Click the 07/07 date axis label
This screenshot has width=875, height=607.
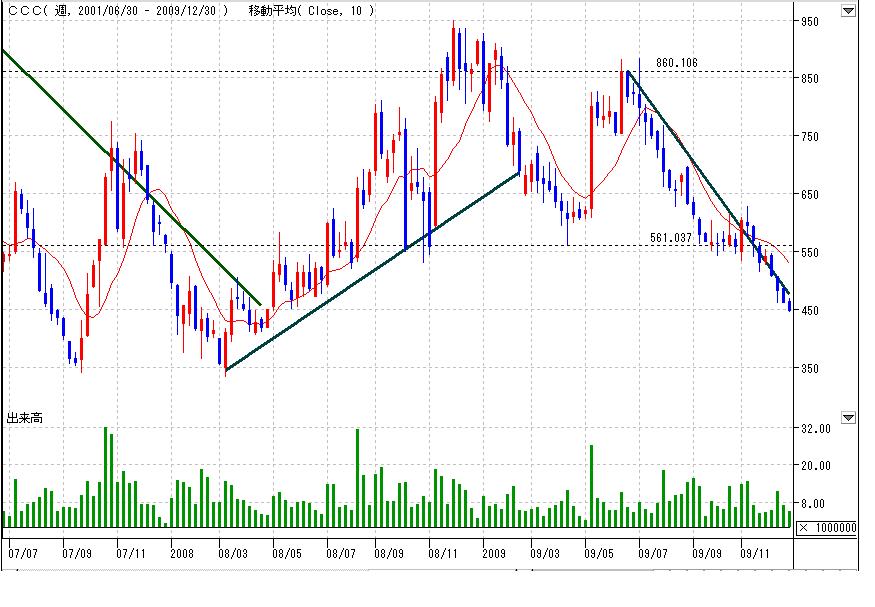tap(22, 551)
